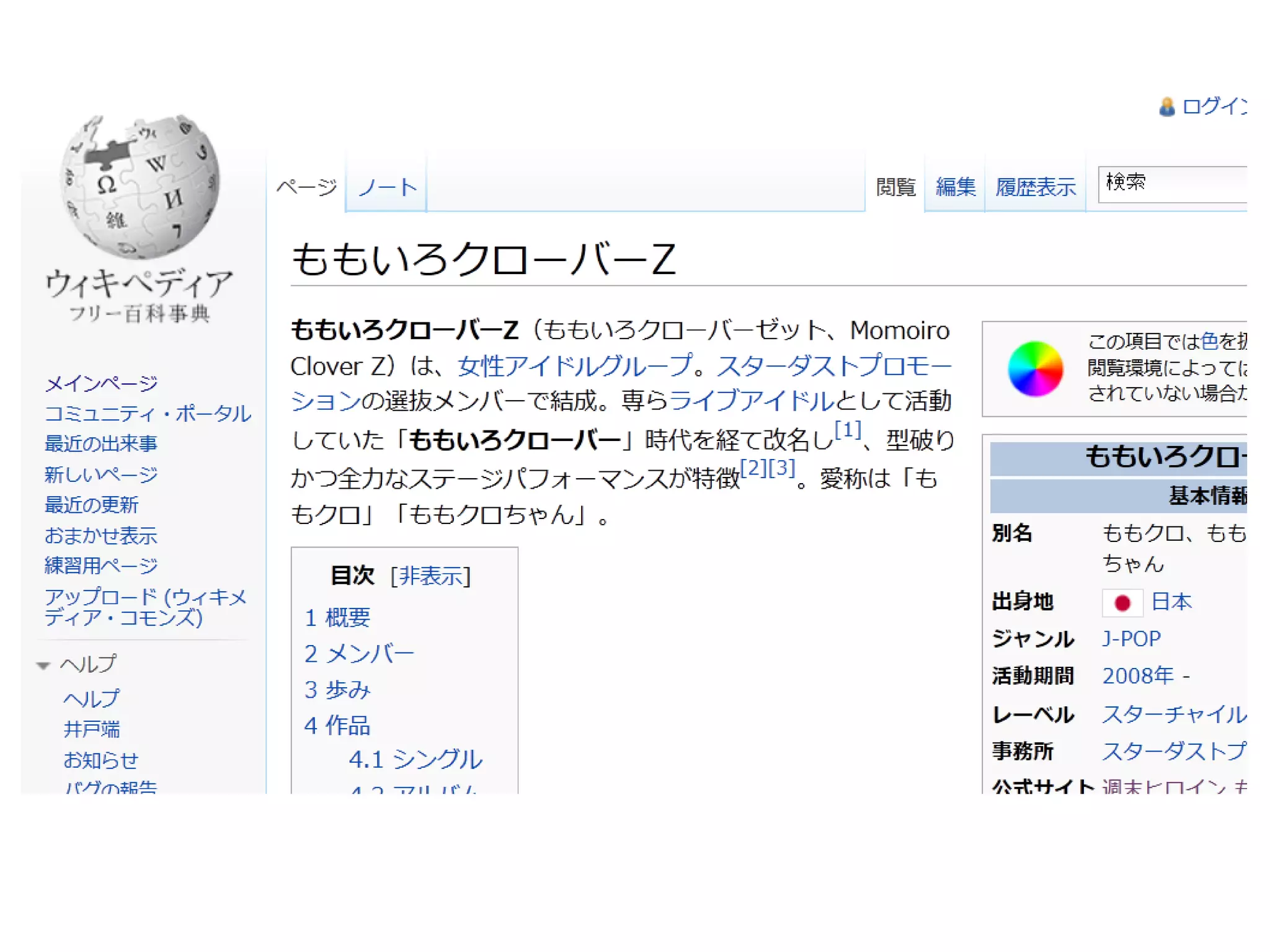The image size is (1270, 952).
Task: Hide the table of contents via 非表示
Action: pos(430,576)
